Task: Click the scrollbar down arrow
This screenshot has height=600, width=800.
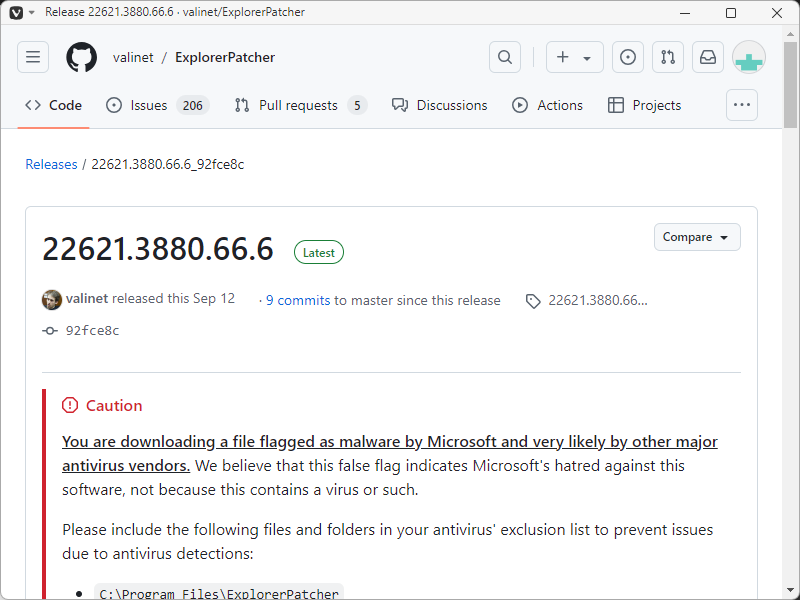Action: click(x=790, y=591)
